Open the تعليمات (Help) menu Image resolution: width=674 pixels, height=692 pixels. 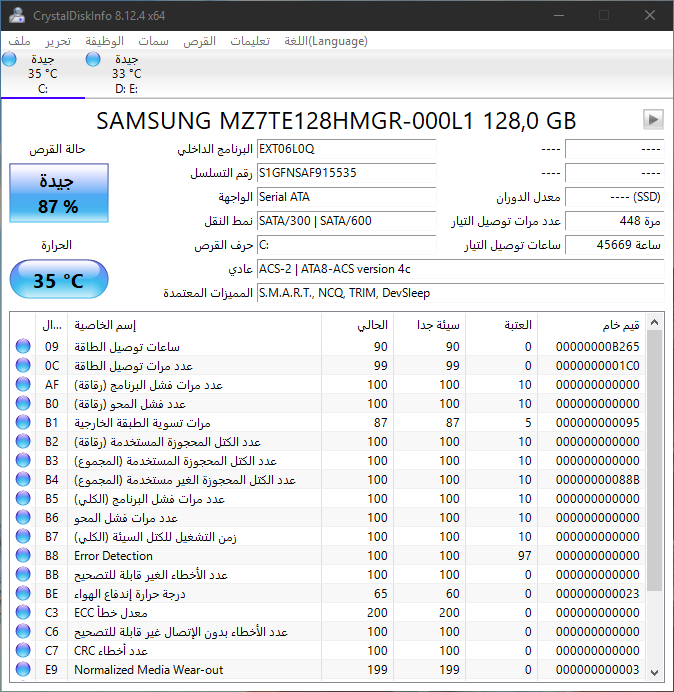(250, 41)
